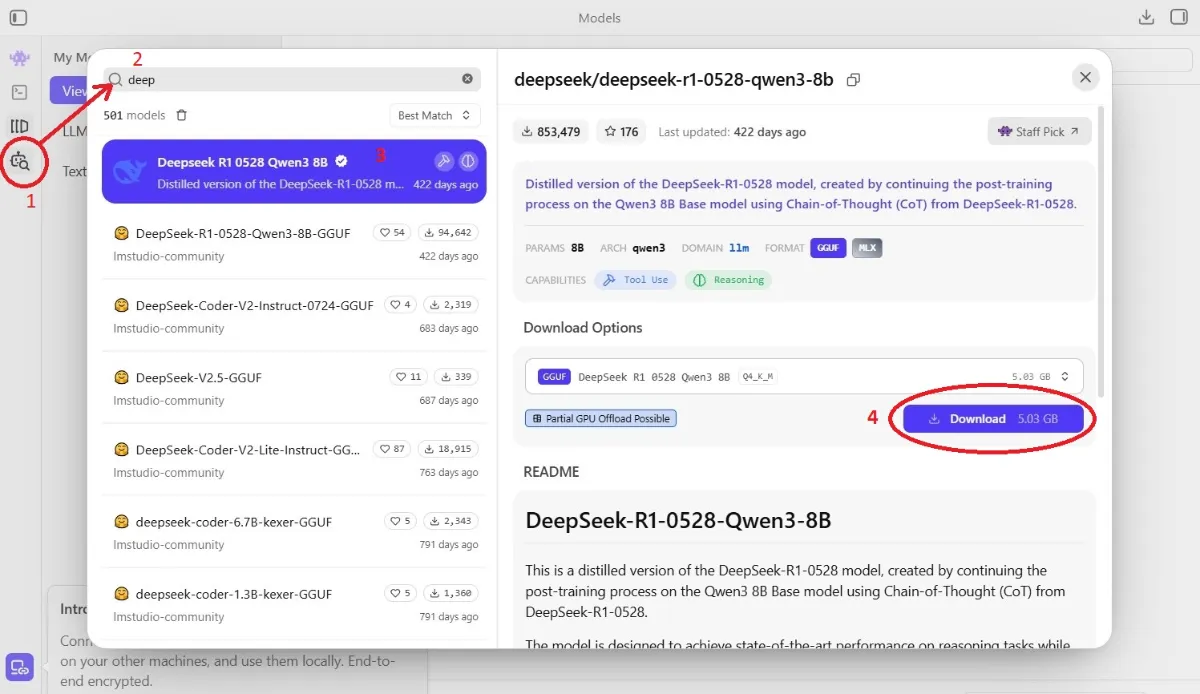
Task: Close the model search dialog
Action: 1085,77
